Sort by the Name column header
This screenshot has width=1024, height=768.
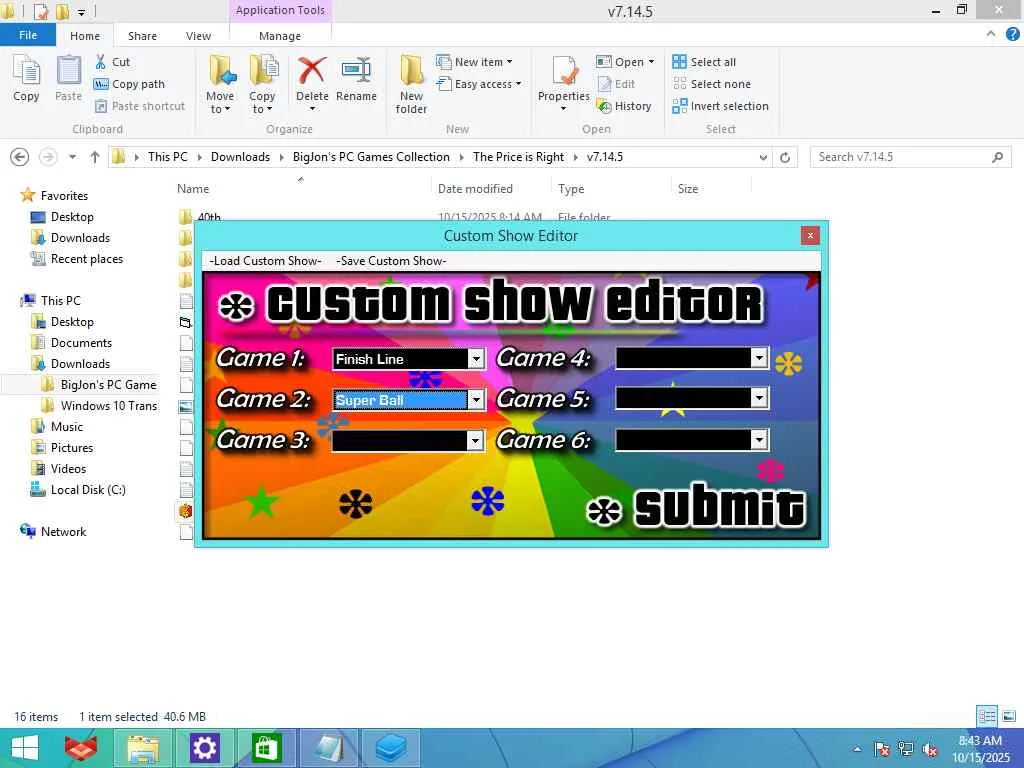tap(193, 189)
